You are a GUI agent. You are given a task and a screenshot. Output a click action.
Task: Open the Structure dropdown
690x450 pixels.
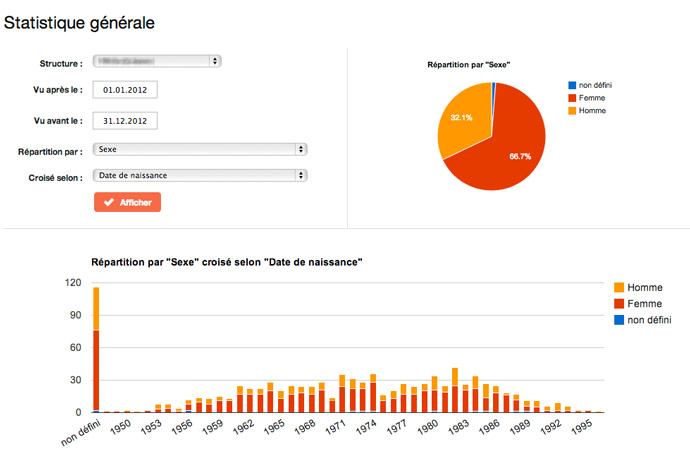(157, 62)
